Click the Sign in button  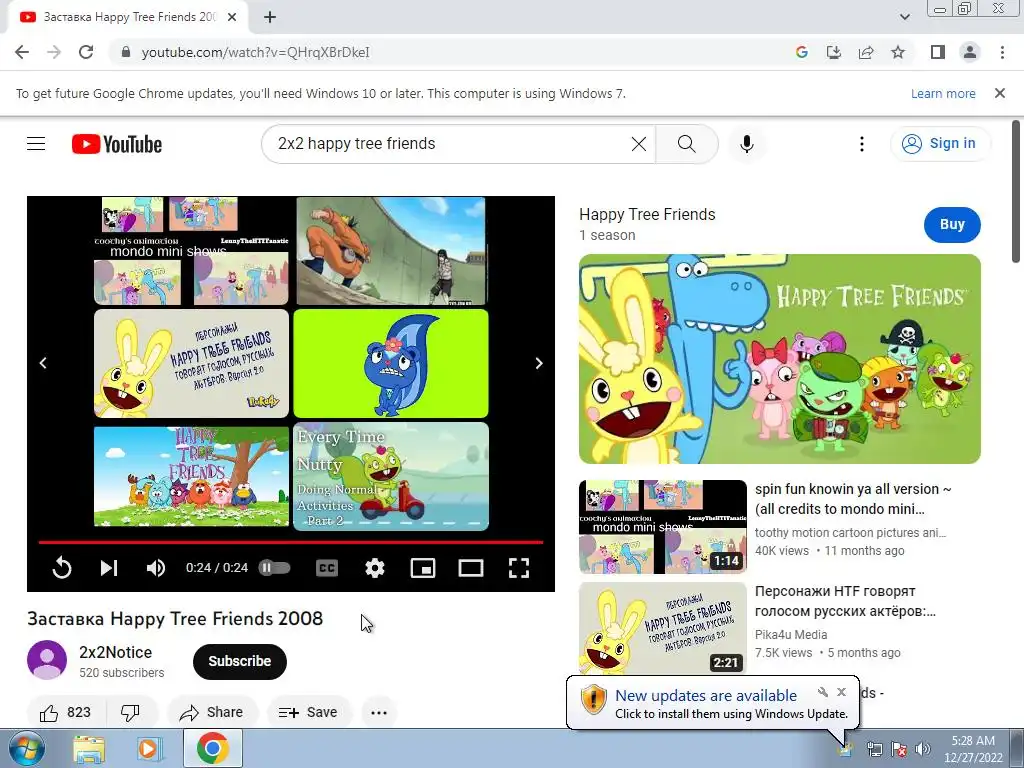click(x=939, y=144)
